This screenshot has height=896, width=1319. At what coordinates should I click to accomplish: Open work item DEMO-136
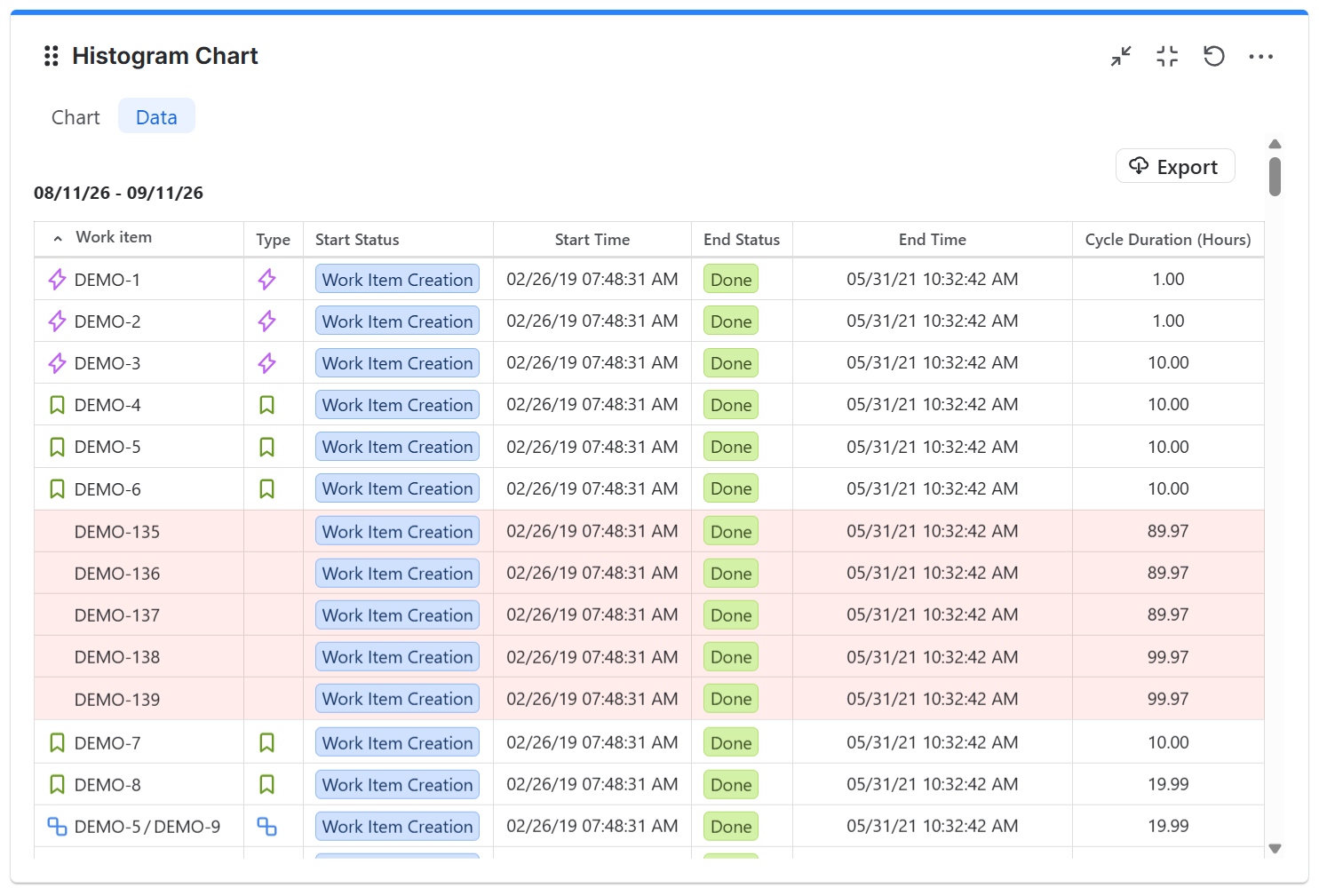coord(117,574)
